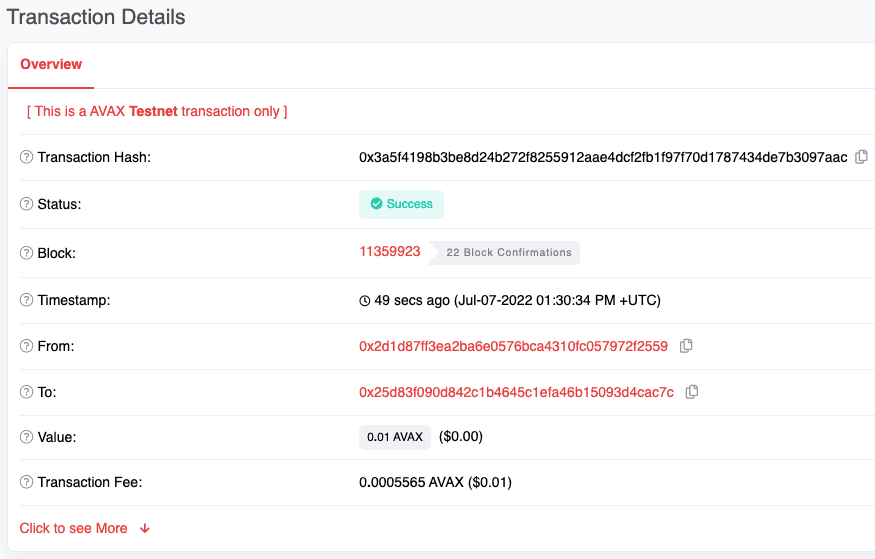Click the green Success status badge
The height and width of the screenshot is (559, 875).
401,204
